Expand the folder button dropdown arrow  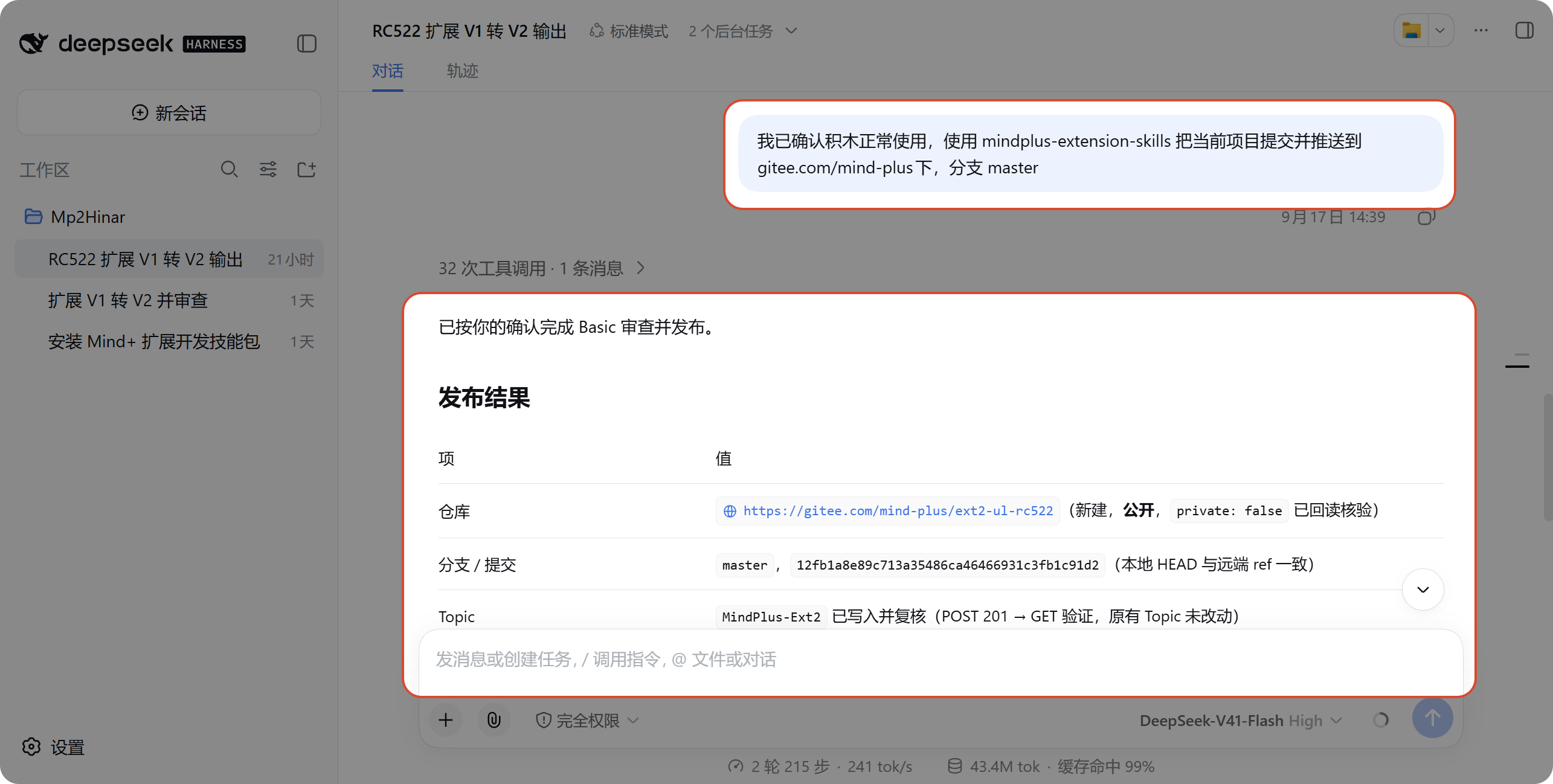(x=1440, y=30)
